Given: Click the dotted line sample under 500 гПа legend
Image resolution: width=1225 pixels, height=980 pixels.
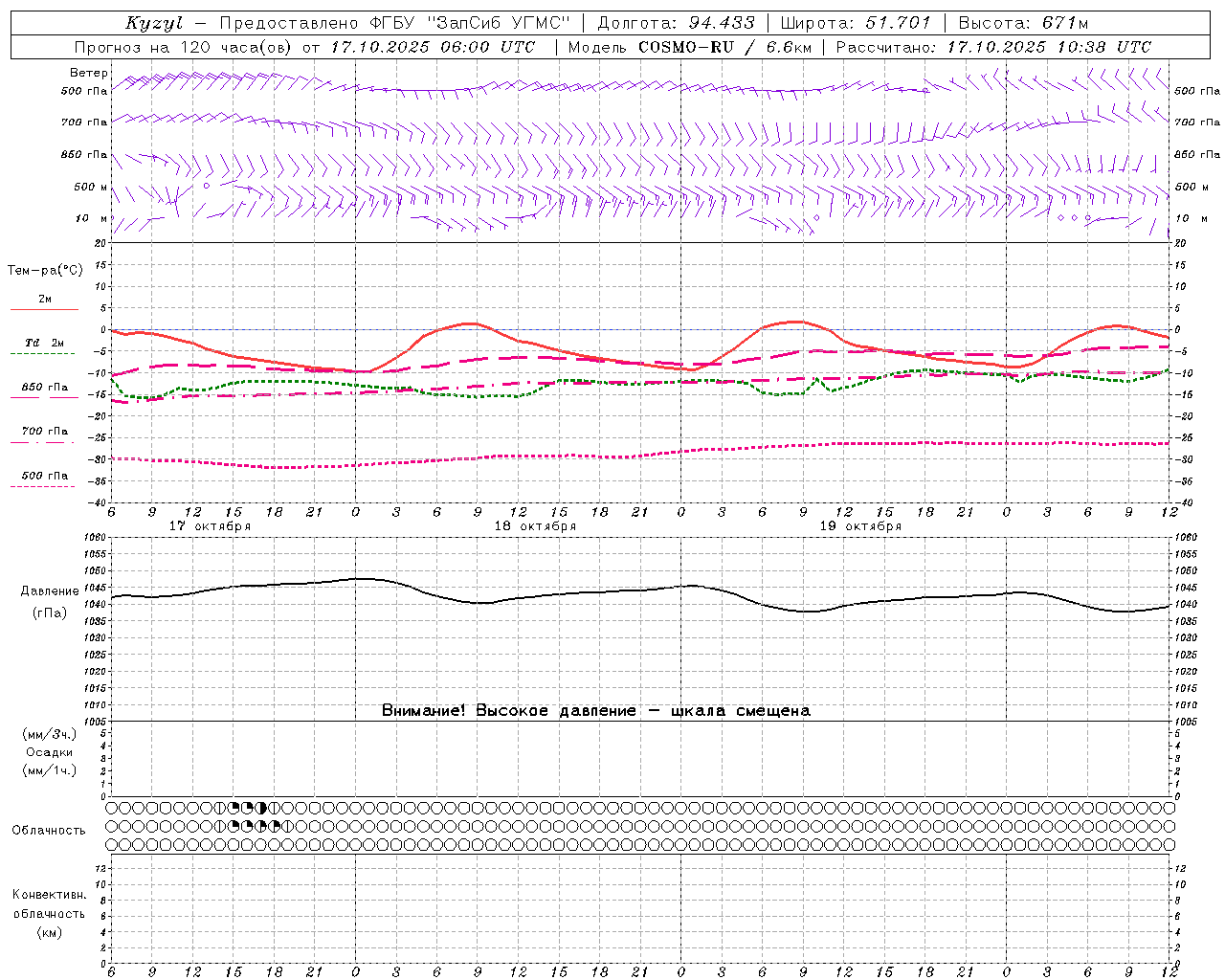Looking at the screenshot, I should (x=42, y=487).
